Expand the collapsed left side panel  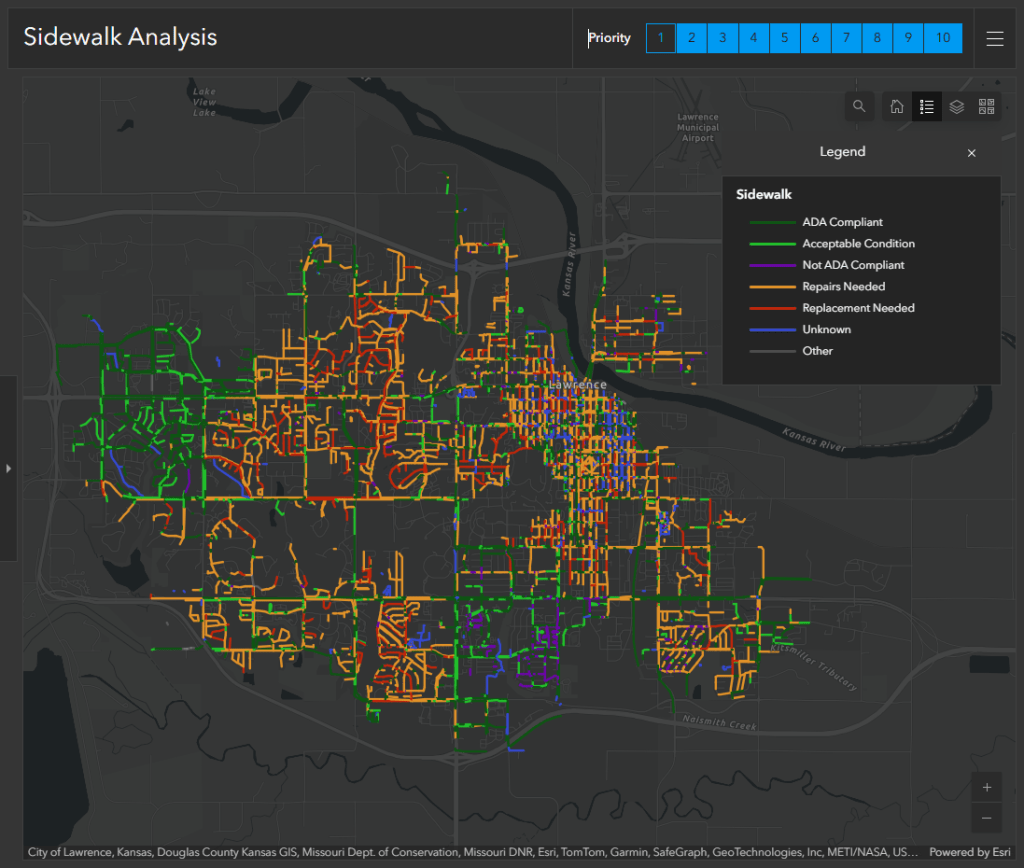point(8,468)
